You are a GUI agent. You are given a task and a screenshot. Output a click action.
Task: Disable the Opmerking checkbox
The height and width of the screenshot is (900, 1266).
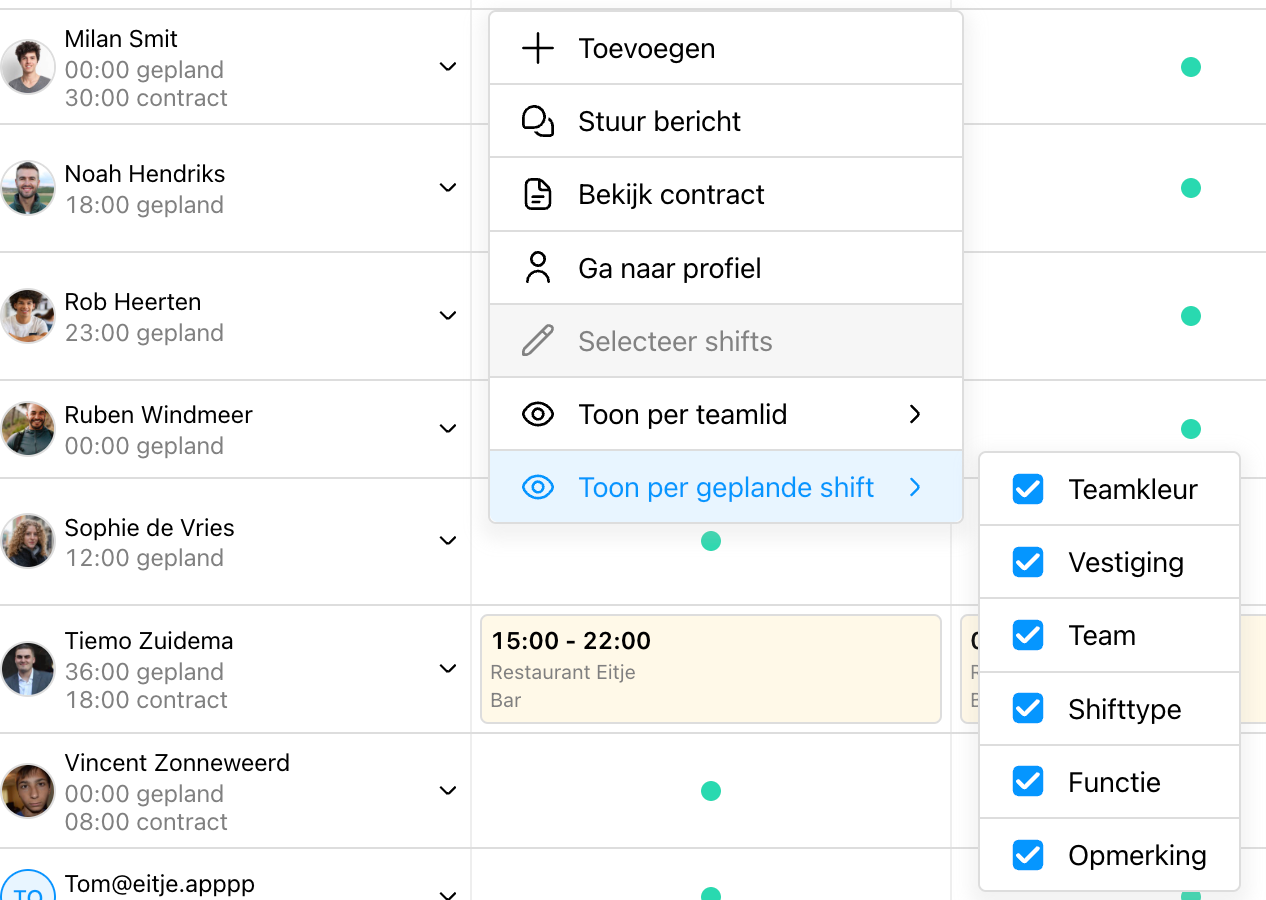[x=1028, y=855]
